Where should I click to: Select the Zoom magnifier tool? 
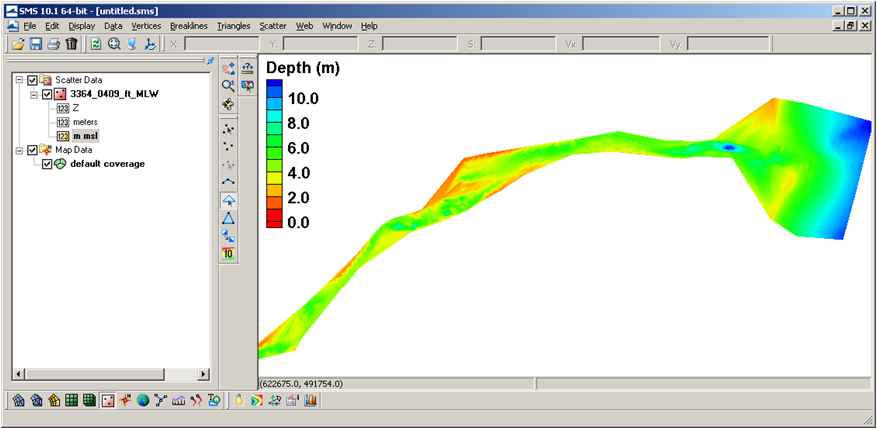pyautogui.click(x=228, y=86)
